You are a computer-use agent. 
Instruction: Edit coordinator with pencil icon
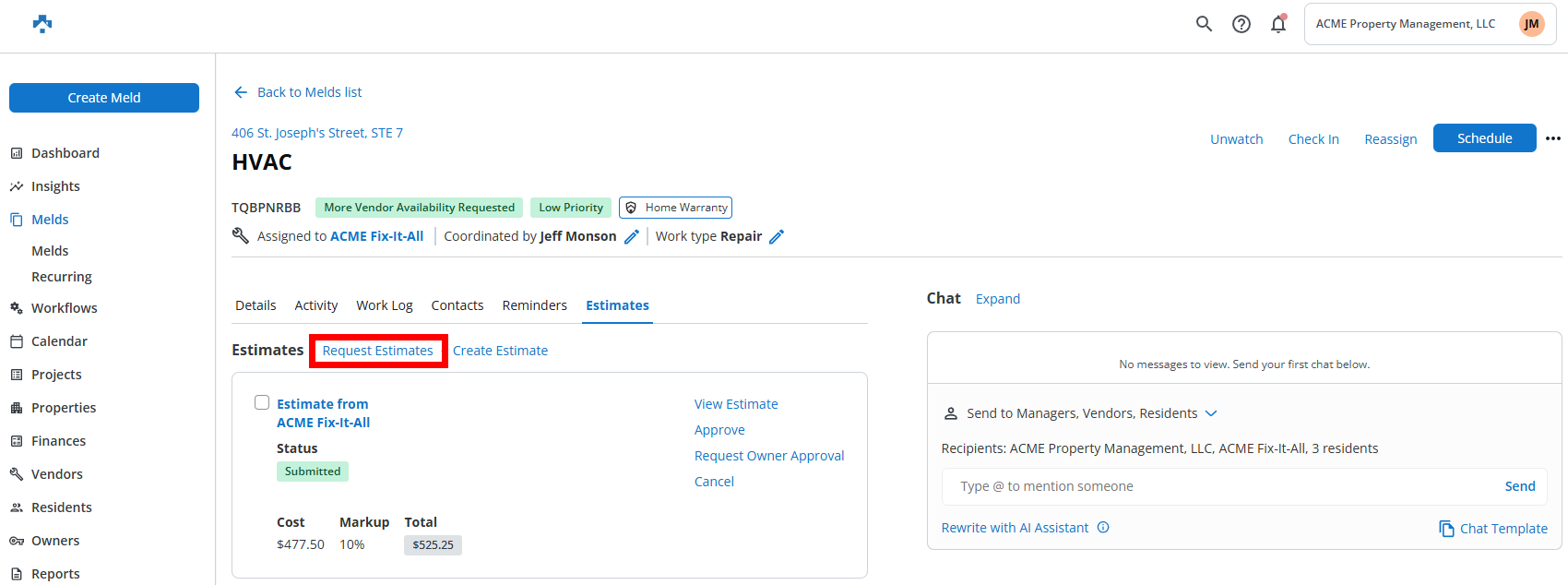632,237
